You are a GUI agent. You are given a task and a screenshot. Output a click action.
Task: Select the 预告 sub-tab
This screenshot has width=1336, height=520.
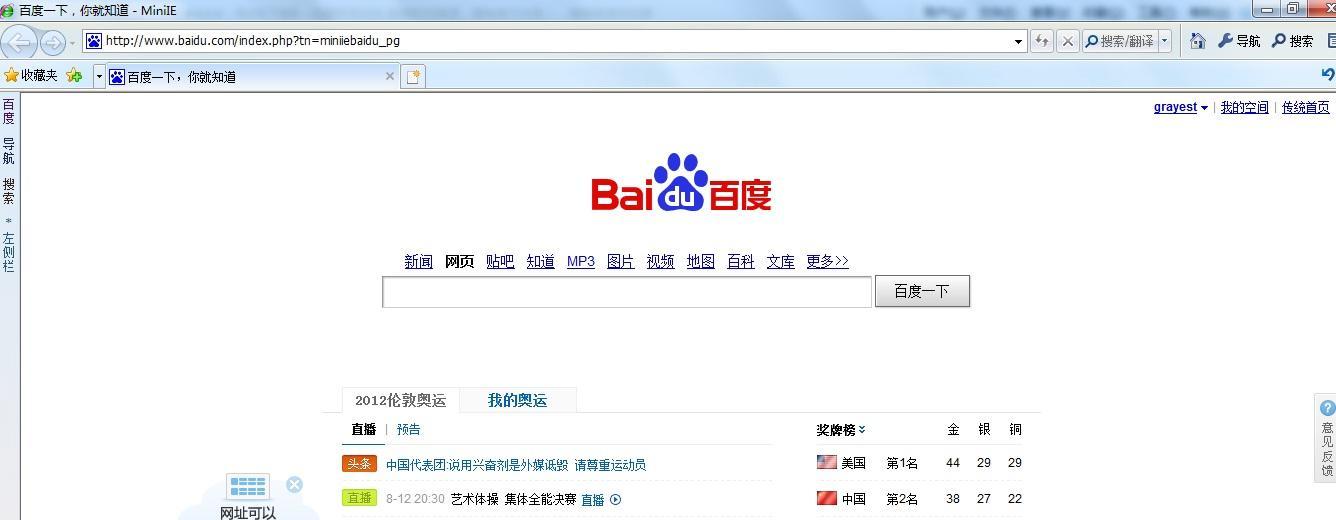tap(409, 429)
